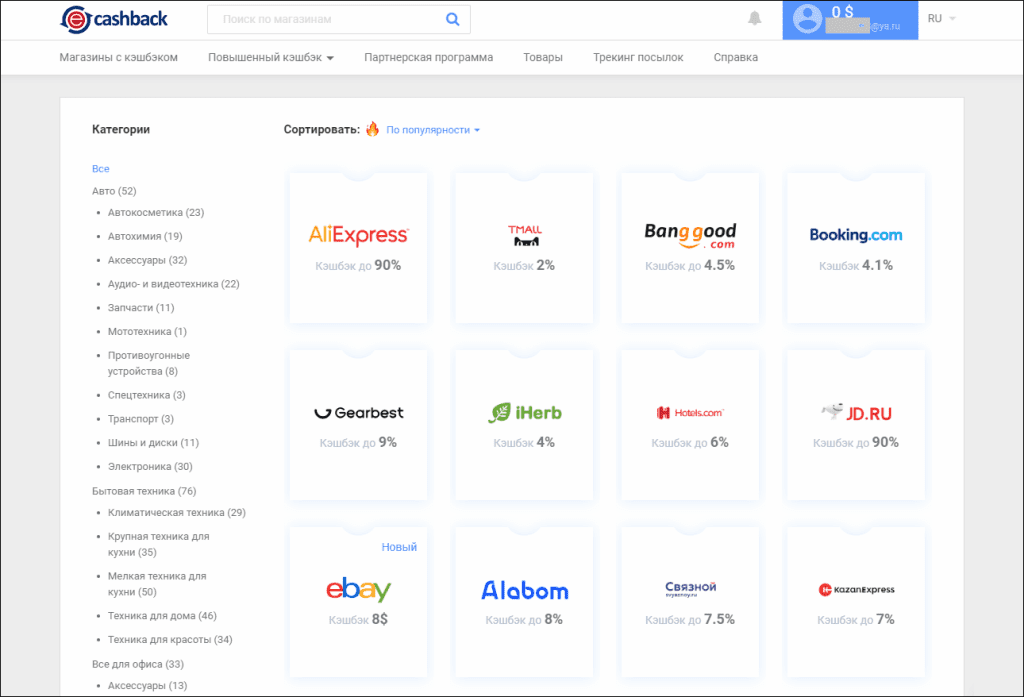The width and height of the screenshot is (1024, 697).
Task: Open Партнерская программа page
Action: pyautogui.click(x=428, y=58)
